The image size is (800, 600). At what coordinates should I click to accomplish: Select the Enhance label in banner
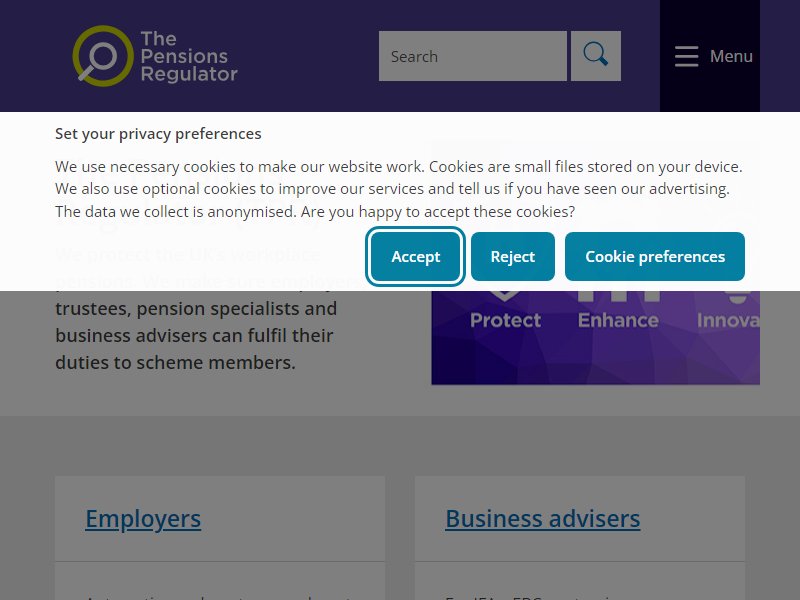click(x=618, y=320)
